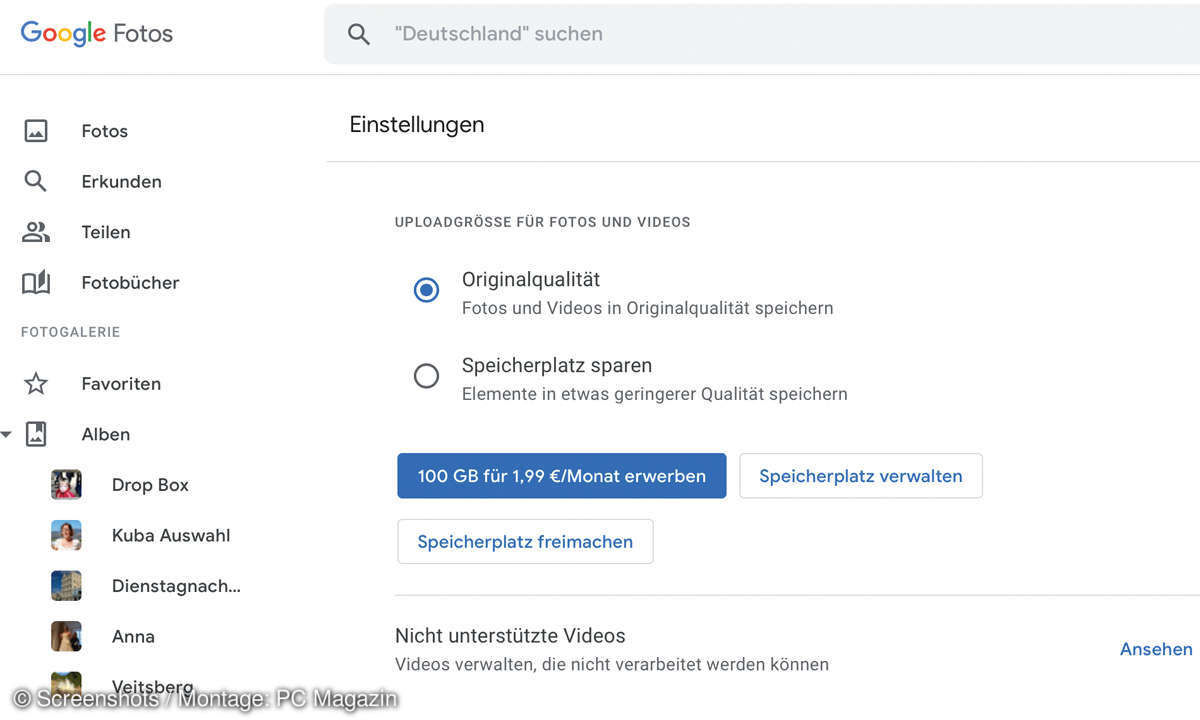
Task: Click the Speicherplatz verwalten button
Action: [861, 476]
